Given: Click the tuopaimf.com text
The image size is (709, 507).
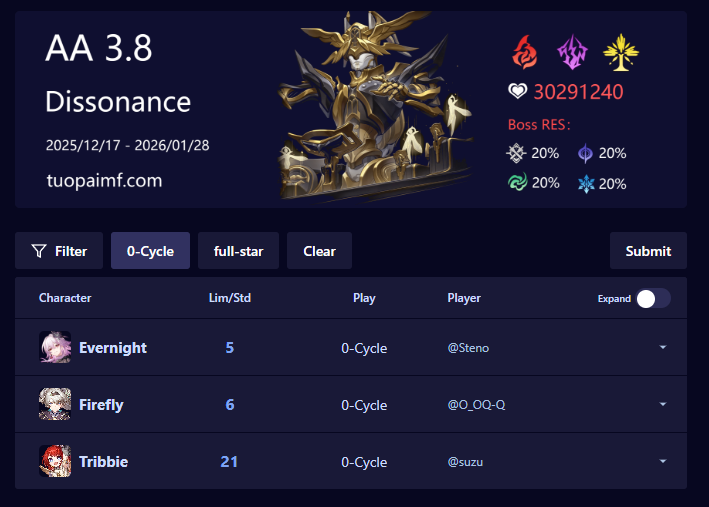Looking at the screenshot, I should tap(104, 180).
